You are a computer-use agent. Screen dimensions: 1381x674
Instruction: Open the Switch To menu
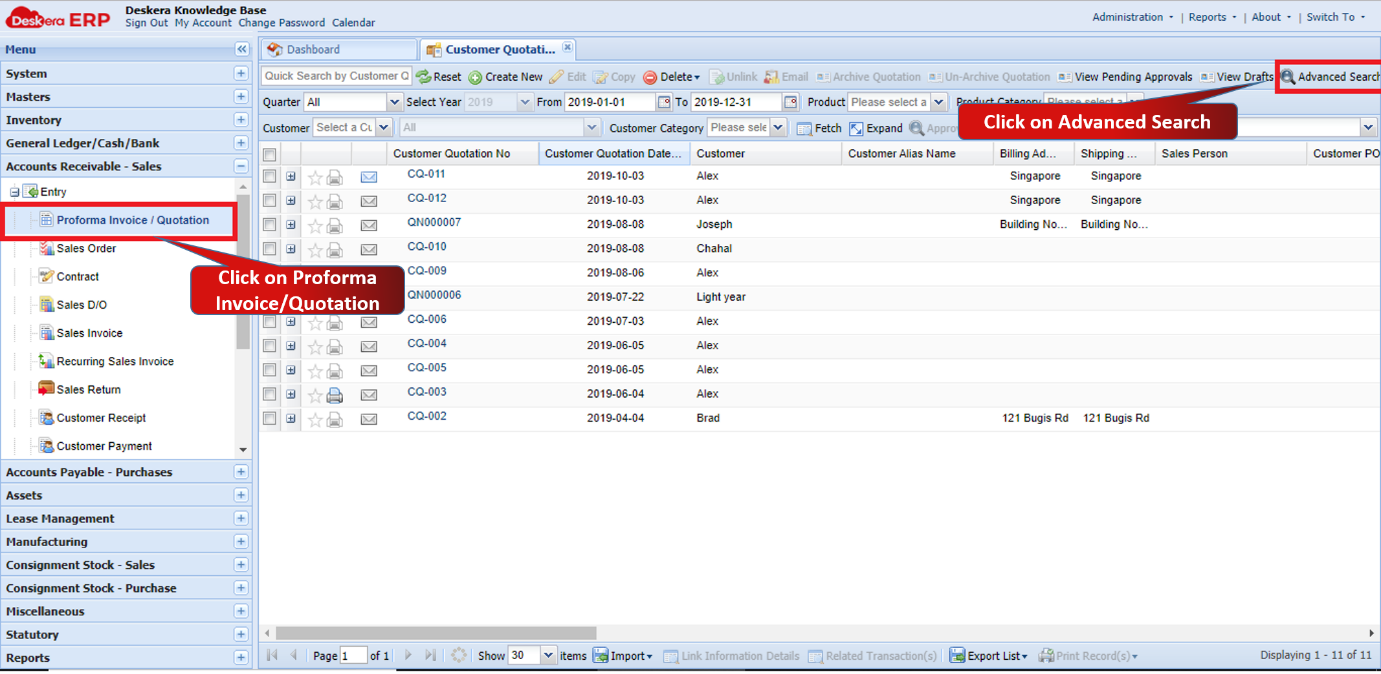tap(1335, 17)
